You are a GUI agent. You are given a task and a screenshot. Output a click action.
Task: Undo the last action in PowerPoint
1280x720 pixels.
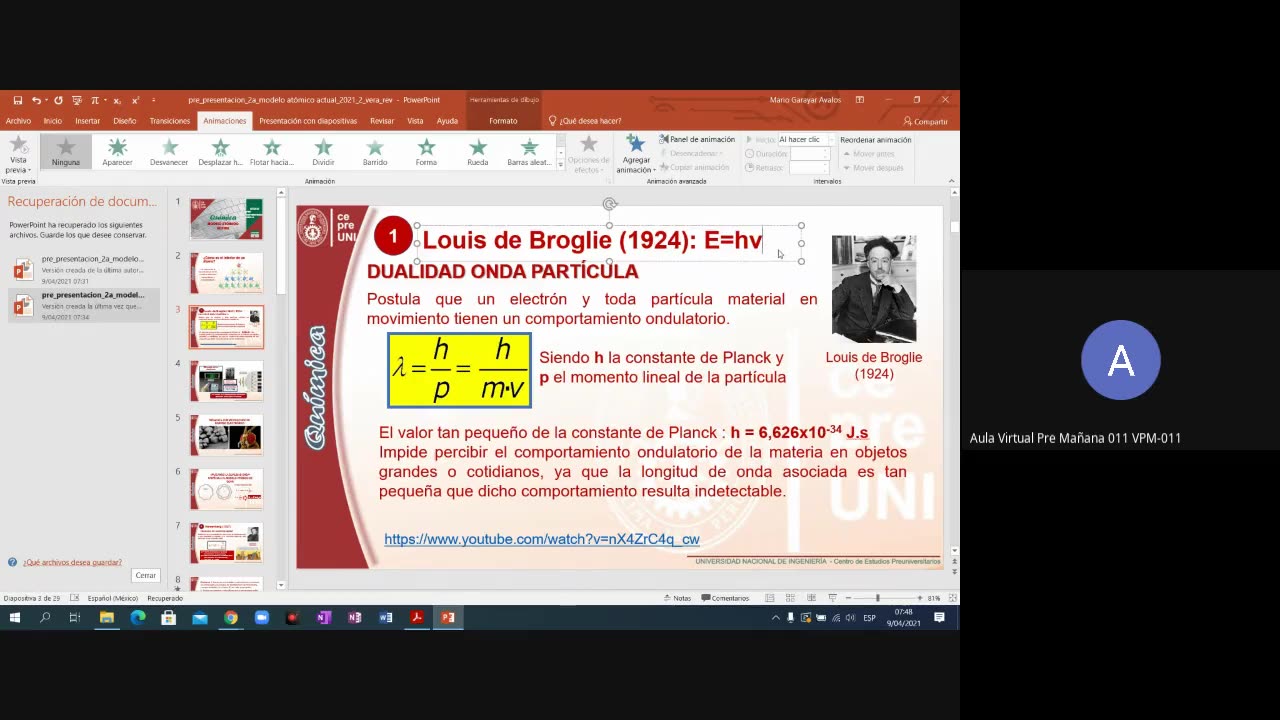(36, 100)
